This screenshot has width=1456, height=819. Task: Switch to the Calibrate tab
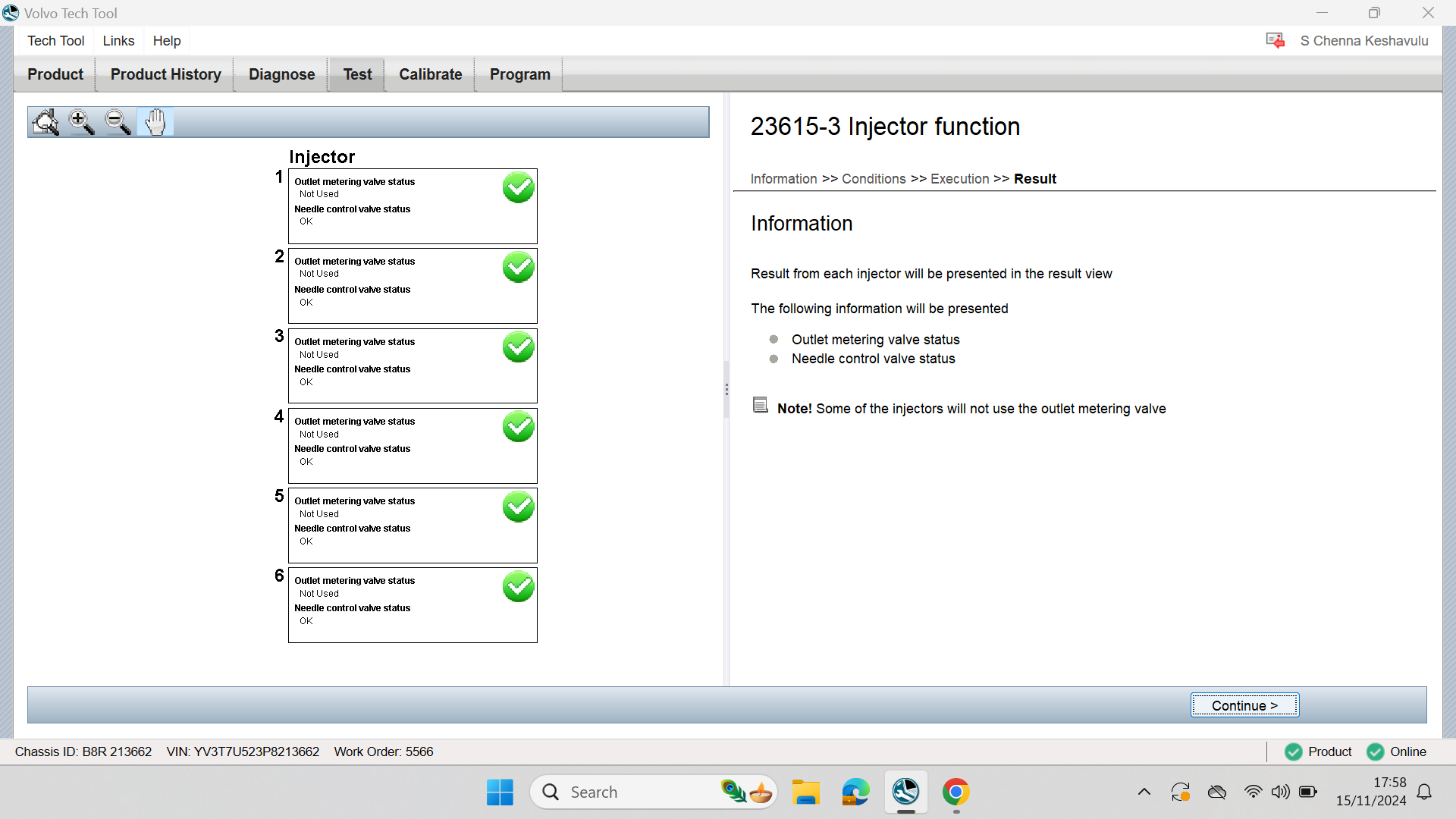tap(431, 74)
